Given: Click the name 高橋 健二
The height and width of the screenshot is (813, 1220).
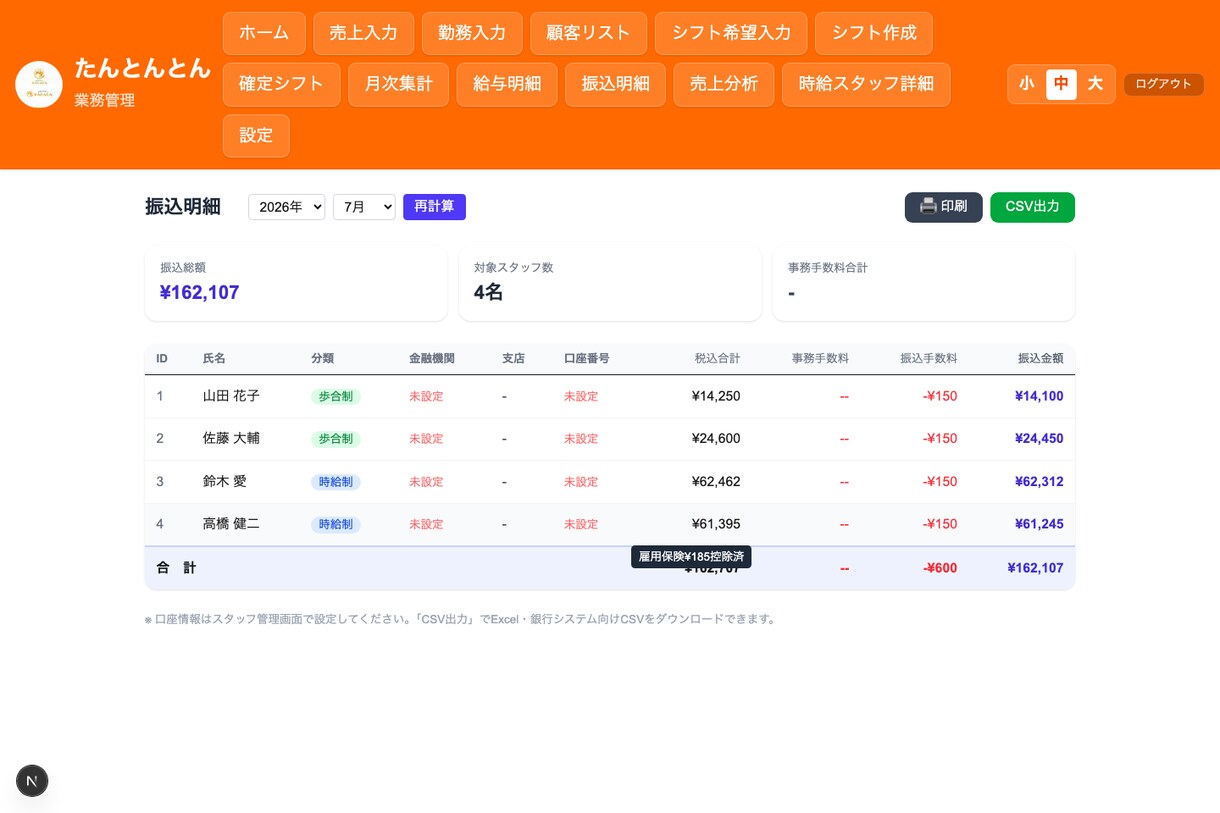Looking at the screenshot, I should coord(231,524).
